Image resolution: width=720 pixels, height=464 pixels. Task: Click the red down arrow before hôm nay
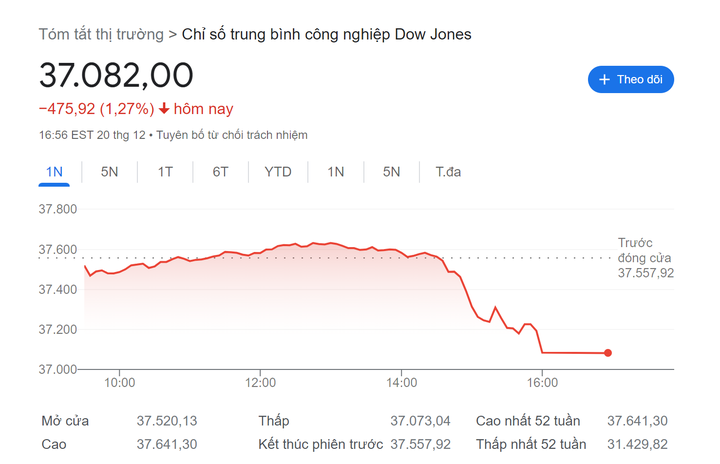tap(164, 108)
